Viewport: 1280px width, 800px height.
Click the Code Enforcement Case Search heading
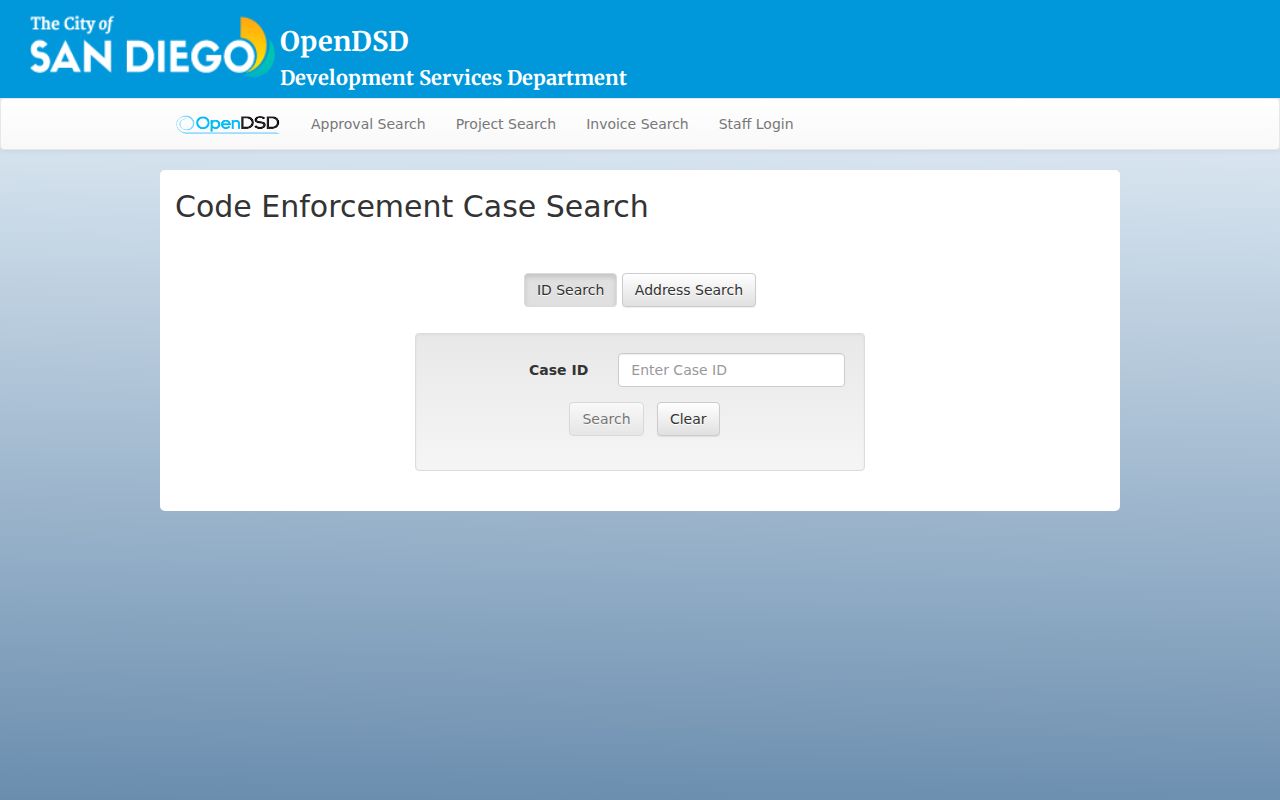click(412, 207)
